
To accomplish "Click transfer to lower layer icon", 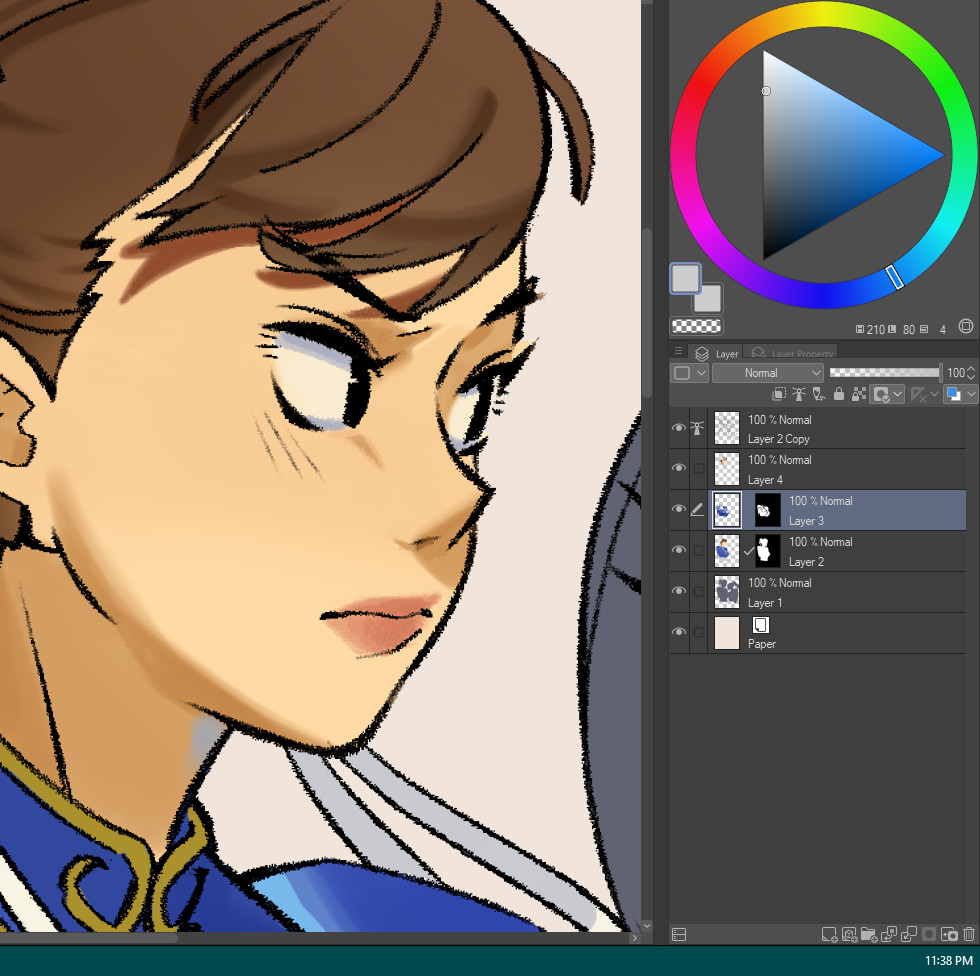I will pyautogui.click(x=889, y=934).
